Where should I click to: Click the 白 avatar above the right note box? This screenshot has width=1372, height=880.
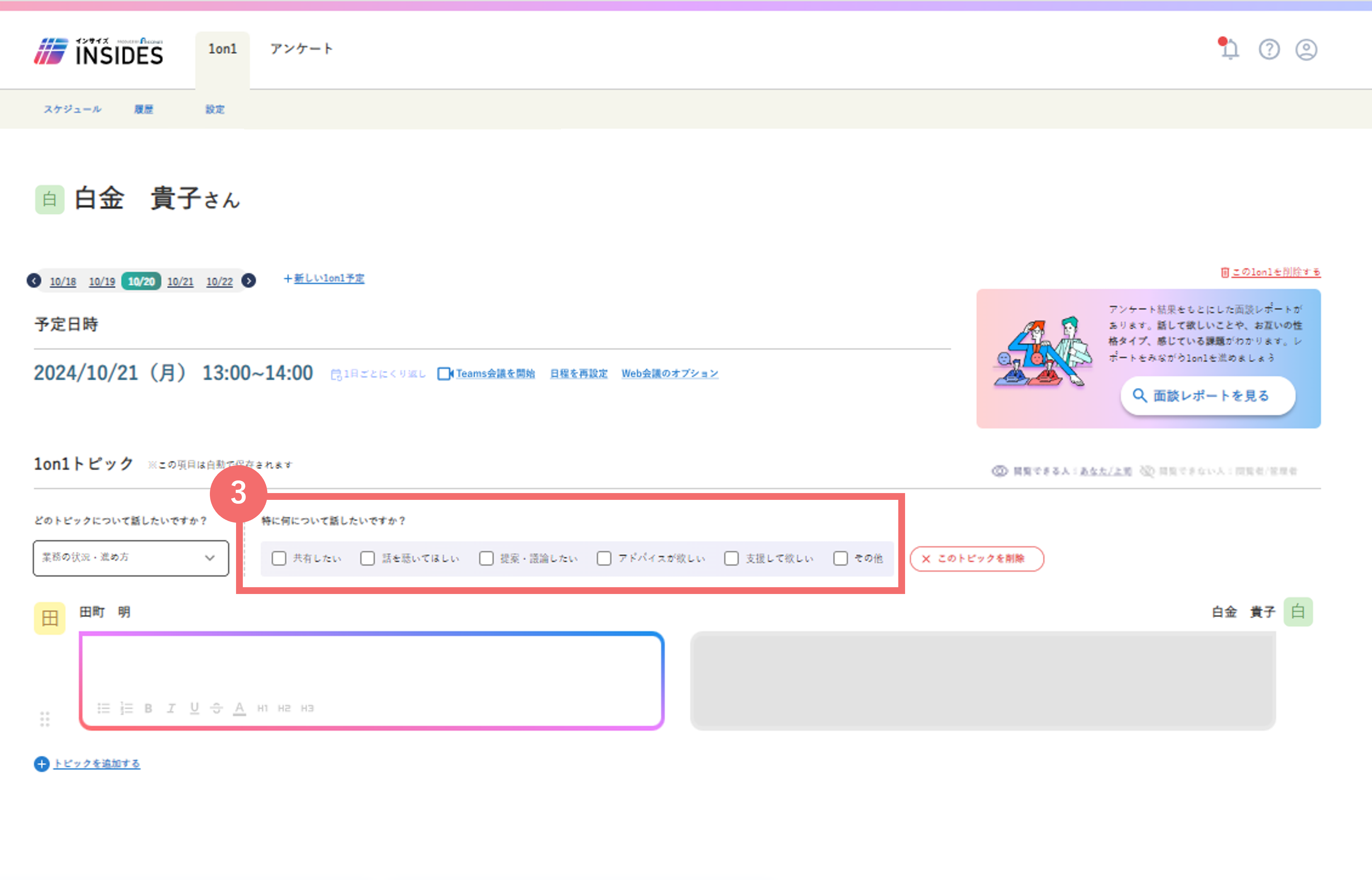click(1298, 611)
